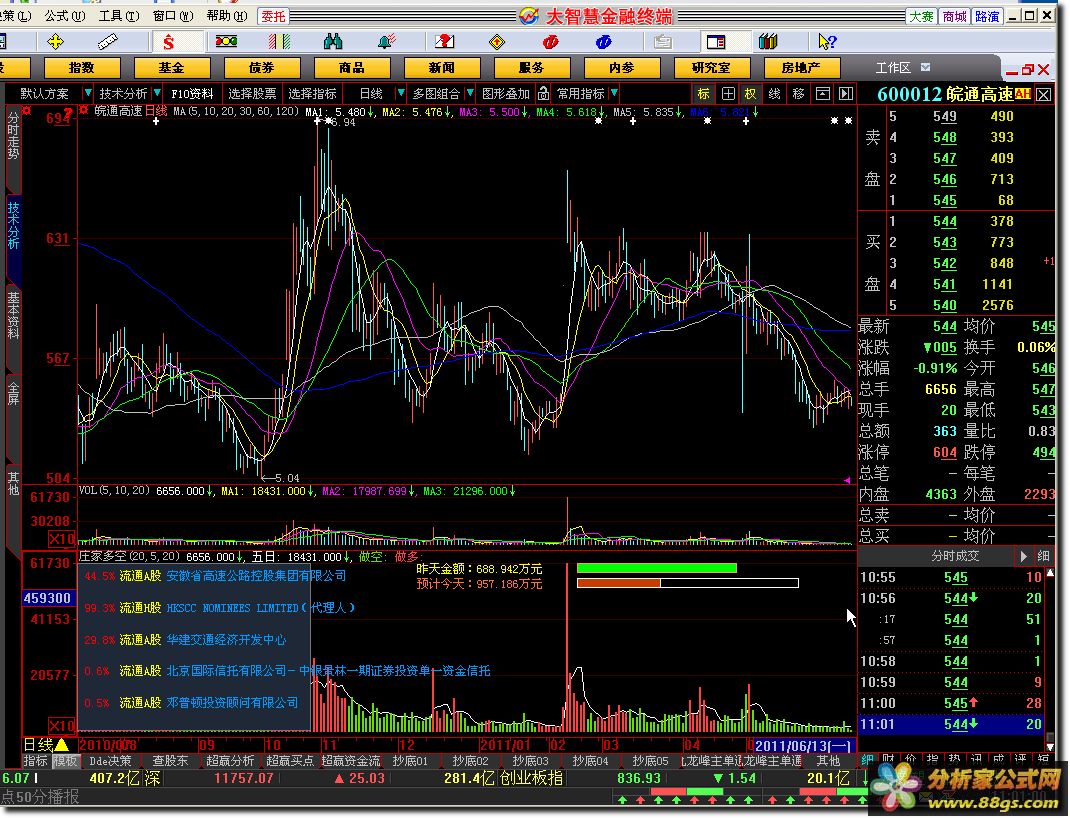The height and width of the screenshot is (818, 1070).
Task: Click the red circular logo icon
Action: point(550,42)
